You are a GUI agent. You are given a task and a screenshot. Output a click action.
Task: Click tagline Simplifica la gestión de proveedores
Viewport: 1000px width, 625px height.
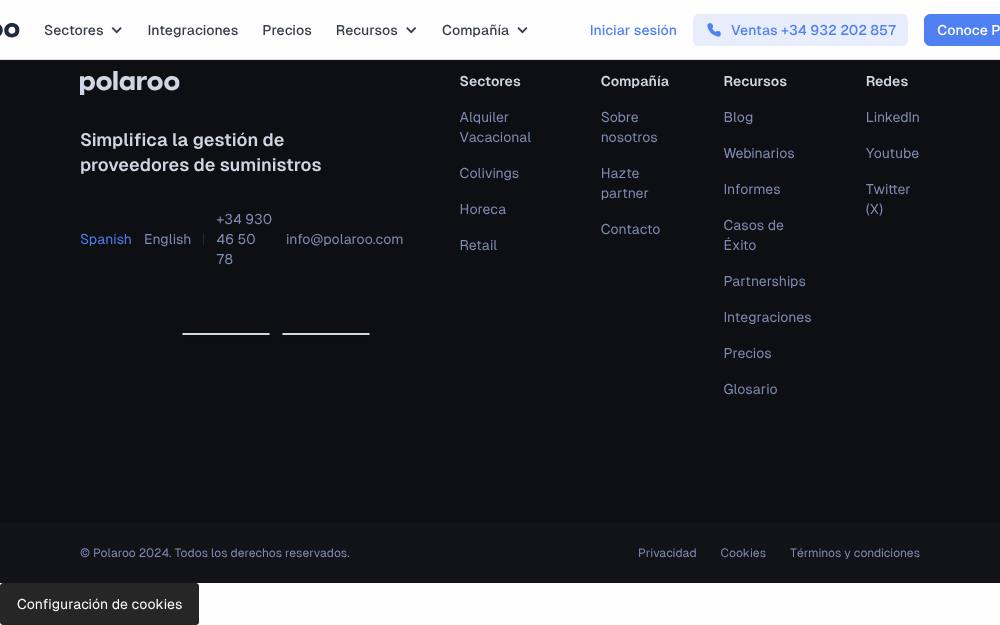(x=200, y=152)
